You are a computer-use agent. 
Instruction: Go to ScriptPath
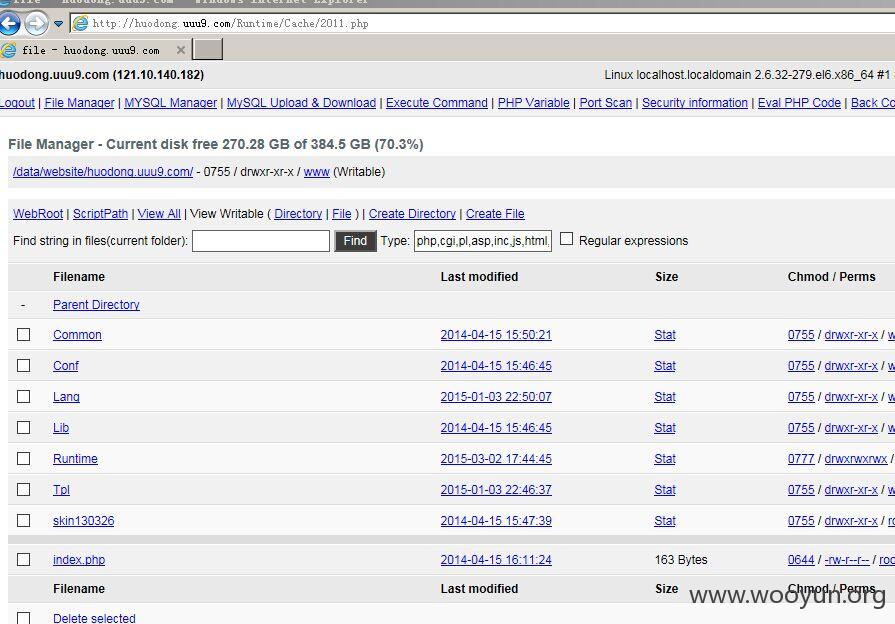(x=100, y=214)
